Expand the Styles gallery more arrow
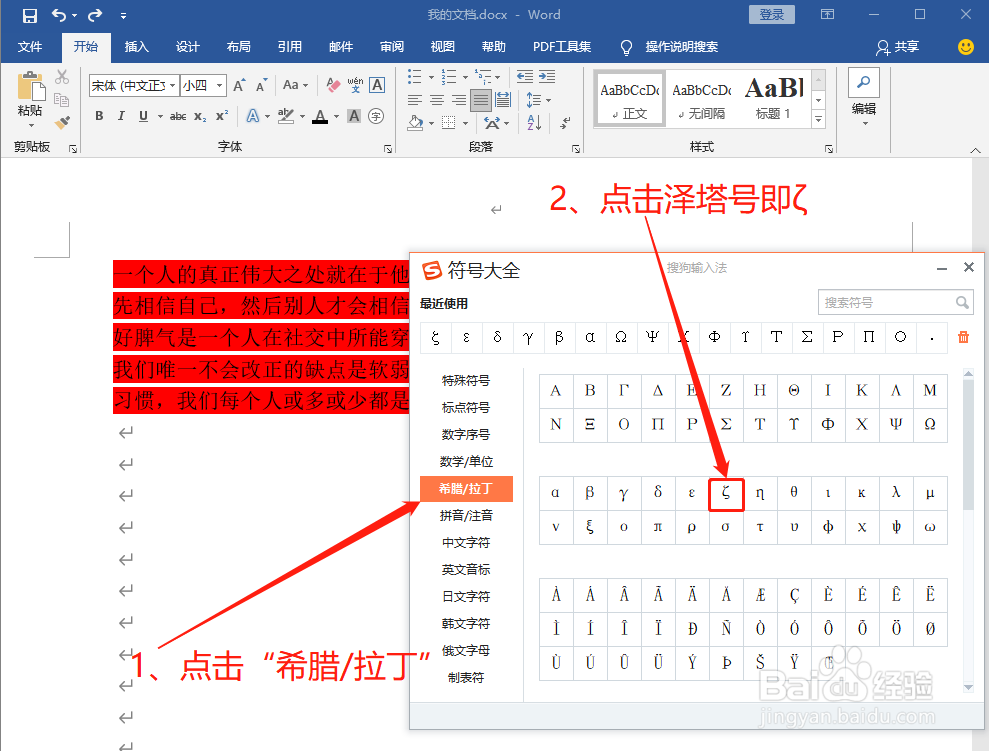Screen dimensions: 989x751 818,119
